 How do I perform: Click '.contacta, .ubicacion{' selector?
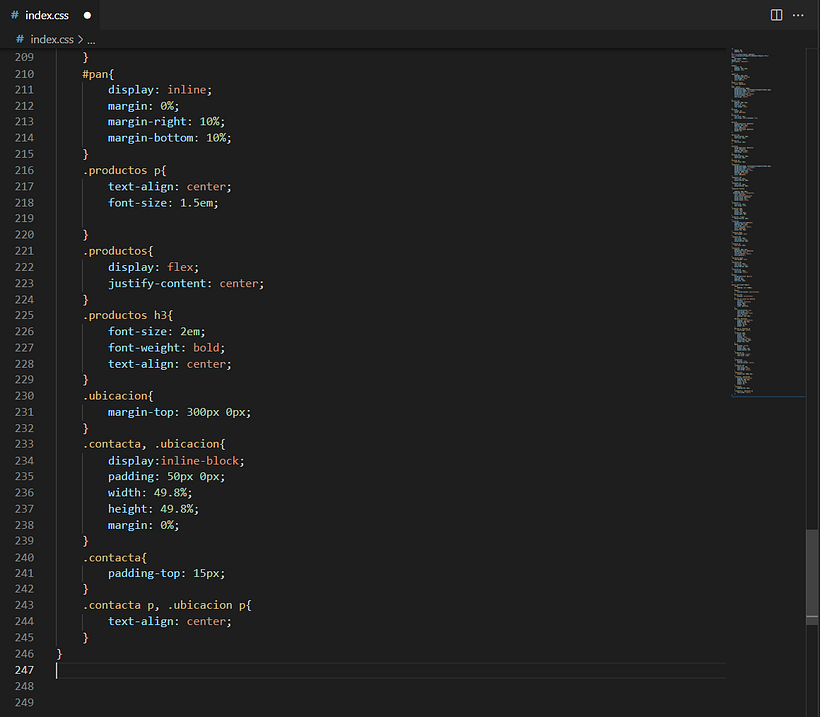[154, 444]
